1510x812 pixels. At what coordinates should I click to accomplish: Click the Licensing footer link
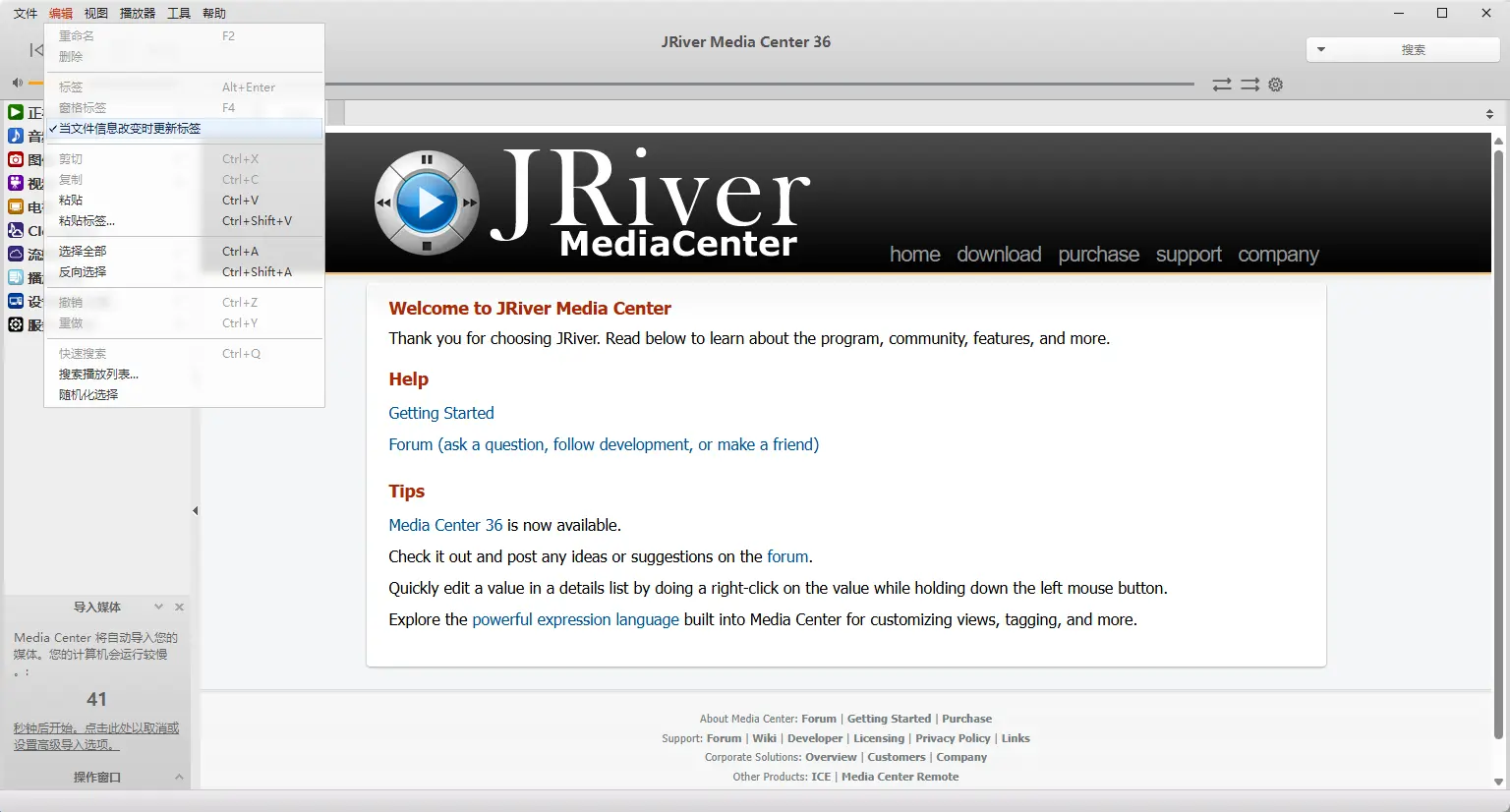[x=879, y=738]
